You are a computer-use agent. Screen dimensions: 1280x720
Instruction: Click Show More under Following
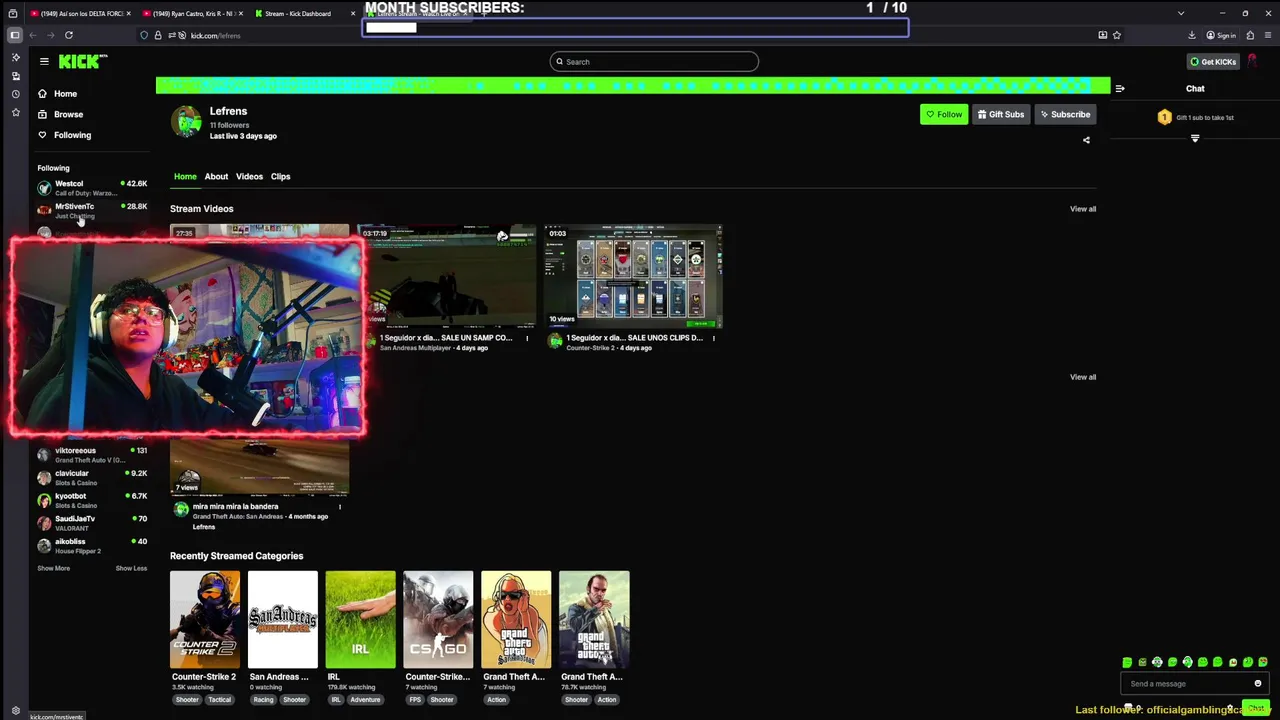pyautogui.click(x=54, y=568)
